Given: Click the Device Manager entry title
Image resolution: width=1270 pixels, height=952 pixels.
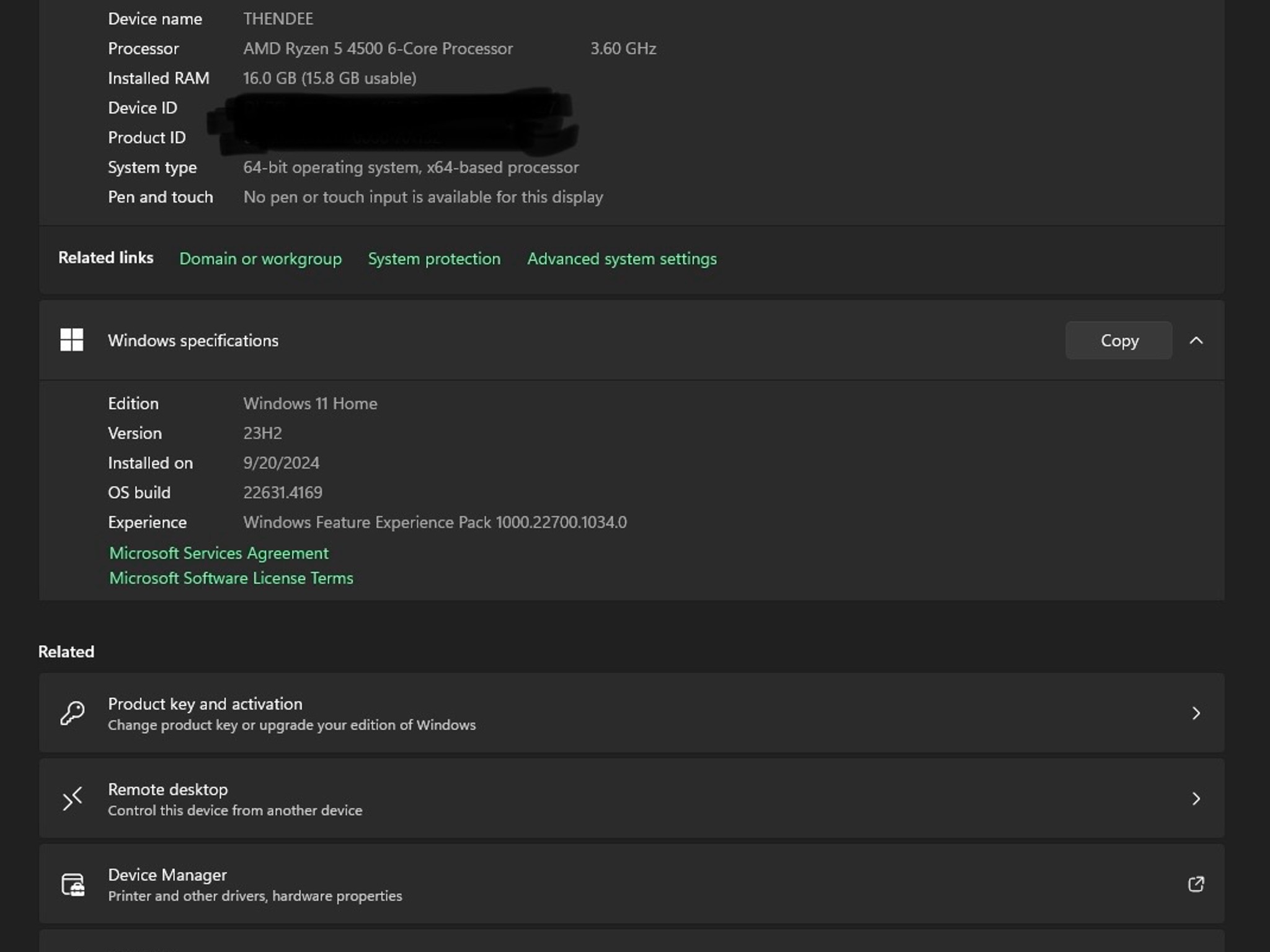Looking at the screenshot, I should coord(167,875).
